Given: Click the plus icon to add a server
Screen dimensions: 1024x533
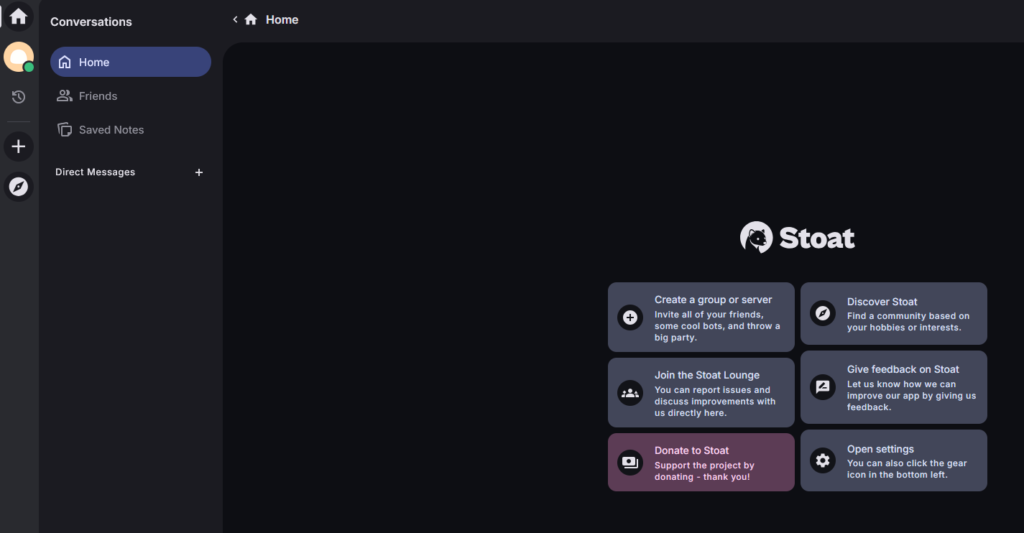Looking at the screenshot, I should [18, 147].
